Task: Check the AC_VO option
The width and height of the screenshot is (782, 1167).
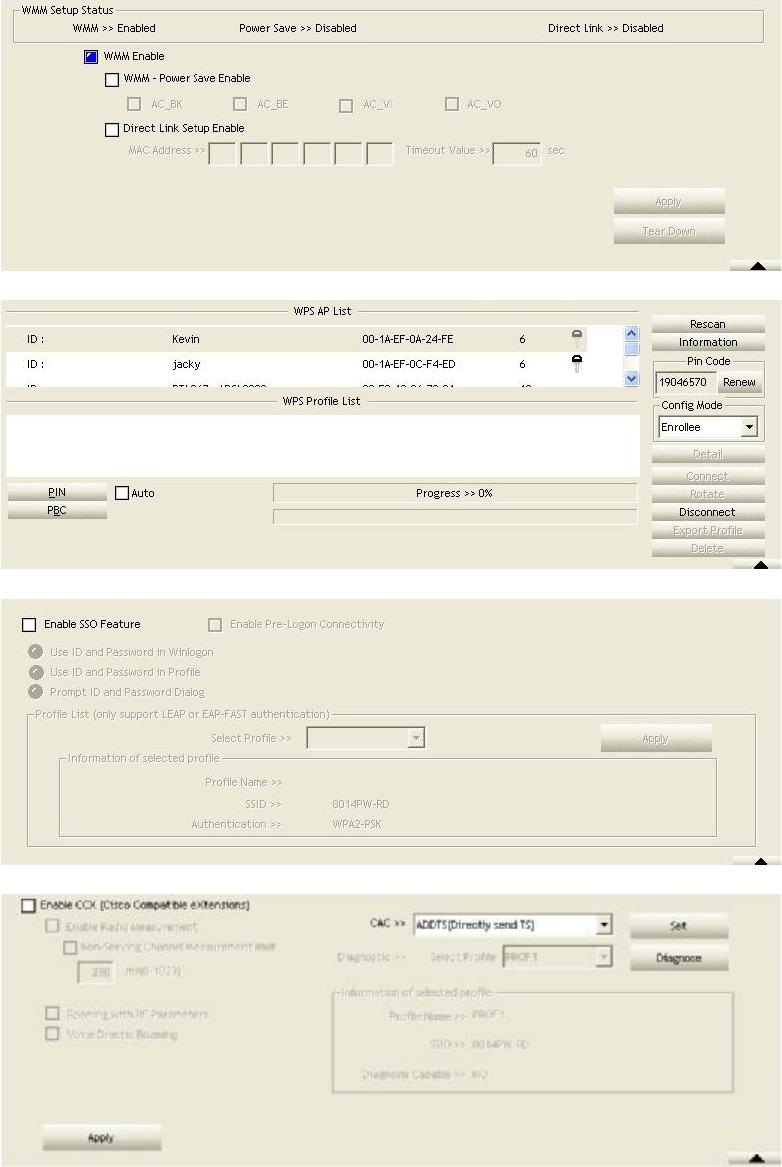Action: click(x=452, y=104)
